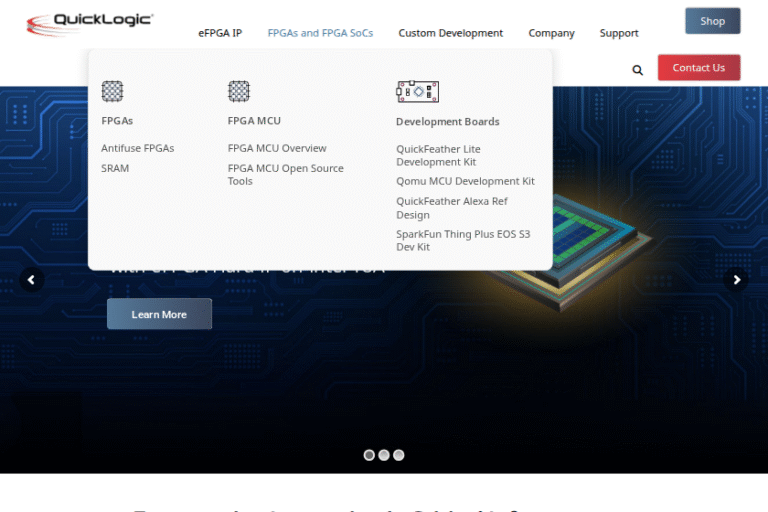Open the Support menu
Screen dimensions: 768x512
(619, 33)
